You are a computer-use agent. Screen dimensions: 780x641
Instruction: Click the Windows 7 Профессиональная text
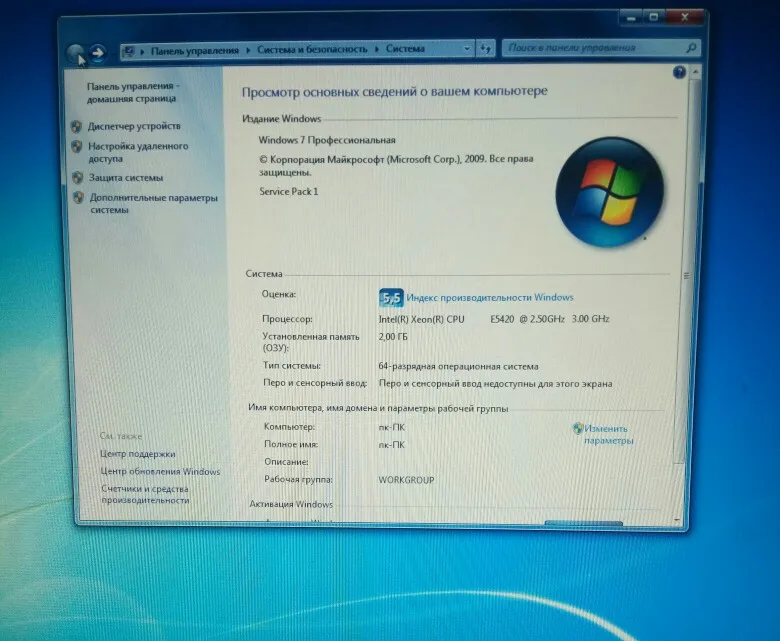(x=327, y=140)
